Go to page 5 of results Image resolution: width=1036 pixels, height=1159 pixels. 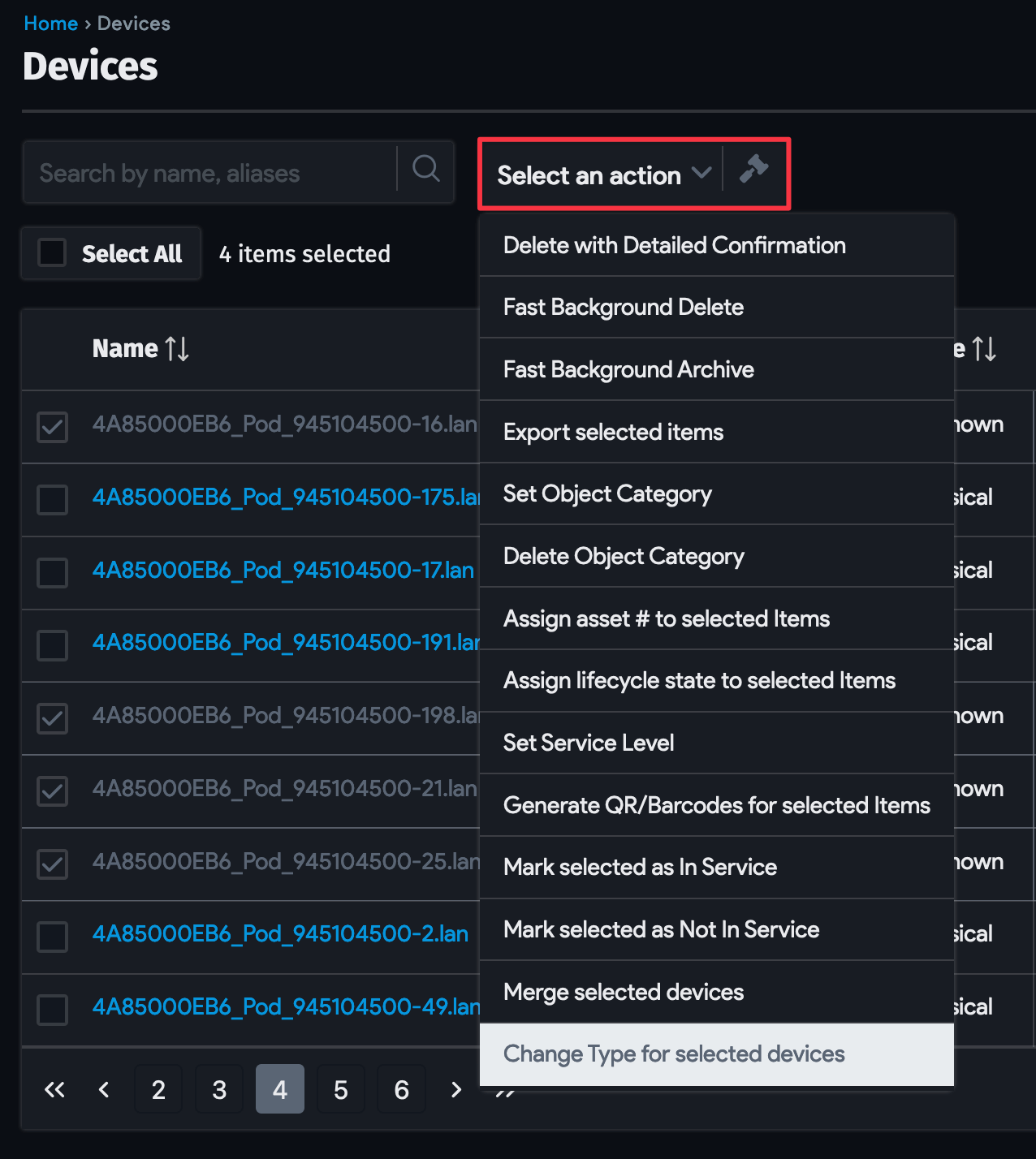point(340,1089)
